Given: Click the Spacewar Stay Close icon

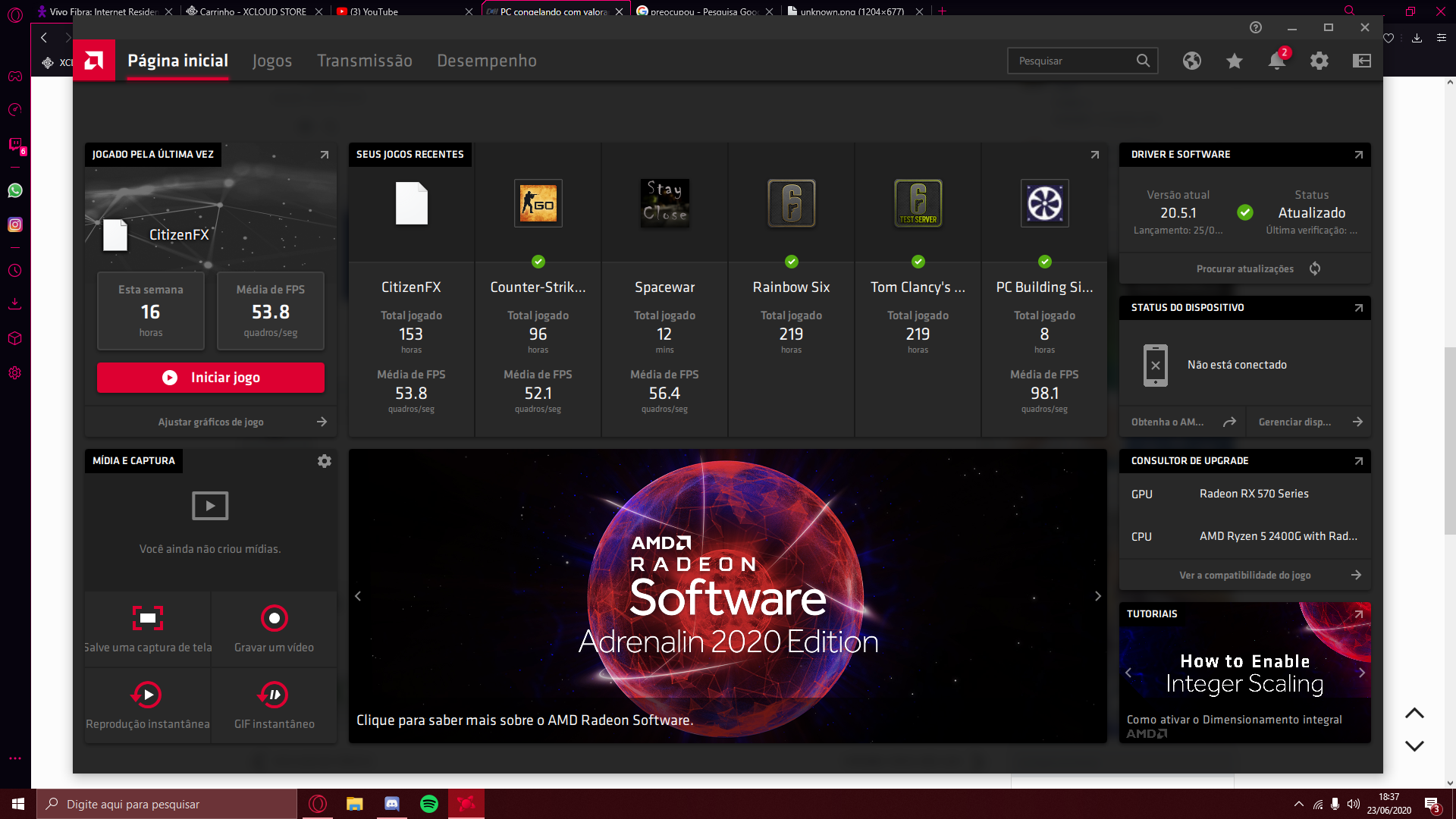Looking at the screenshot, I should click(665, 203).
